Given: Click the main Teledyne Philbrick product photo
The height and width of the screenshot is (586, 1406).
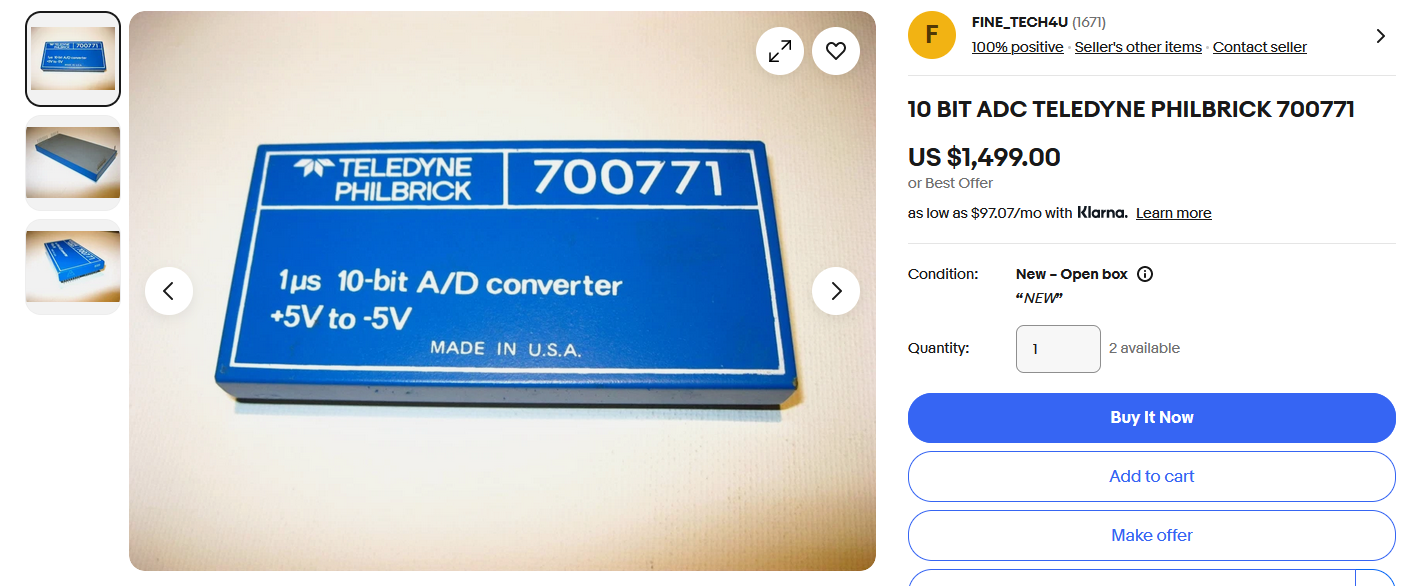Looking at the screenshot, I should pyautogui.click(x=502, y=291).
